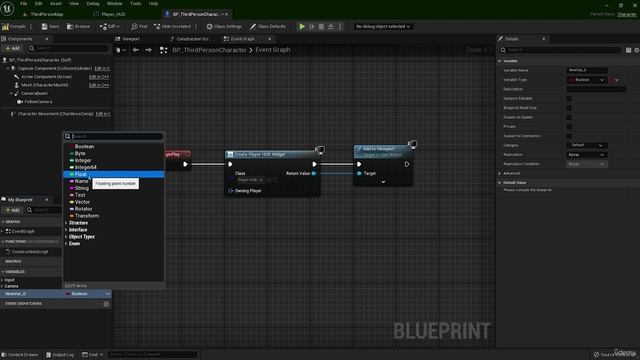This screenshot has width=640, height=360.
Task: Open the Tools menu
Action: click(x=136, y=3)
